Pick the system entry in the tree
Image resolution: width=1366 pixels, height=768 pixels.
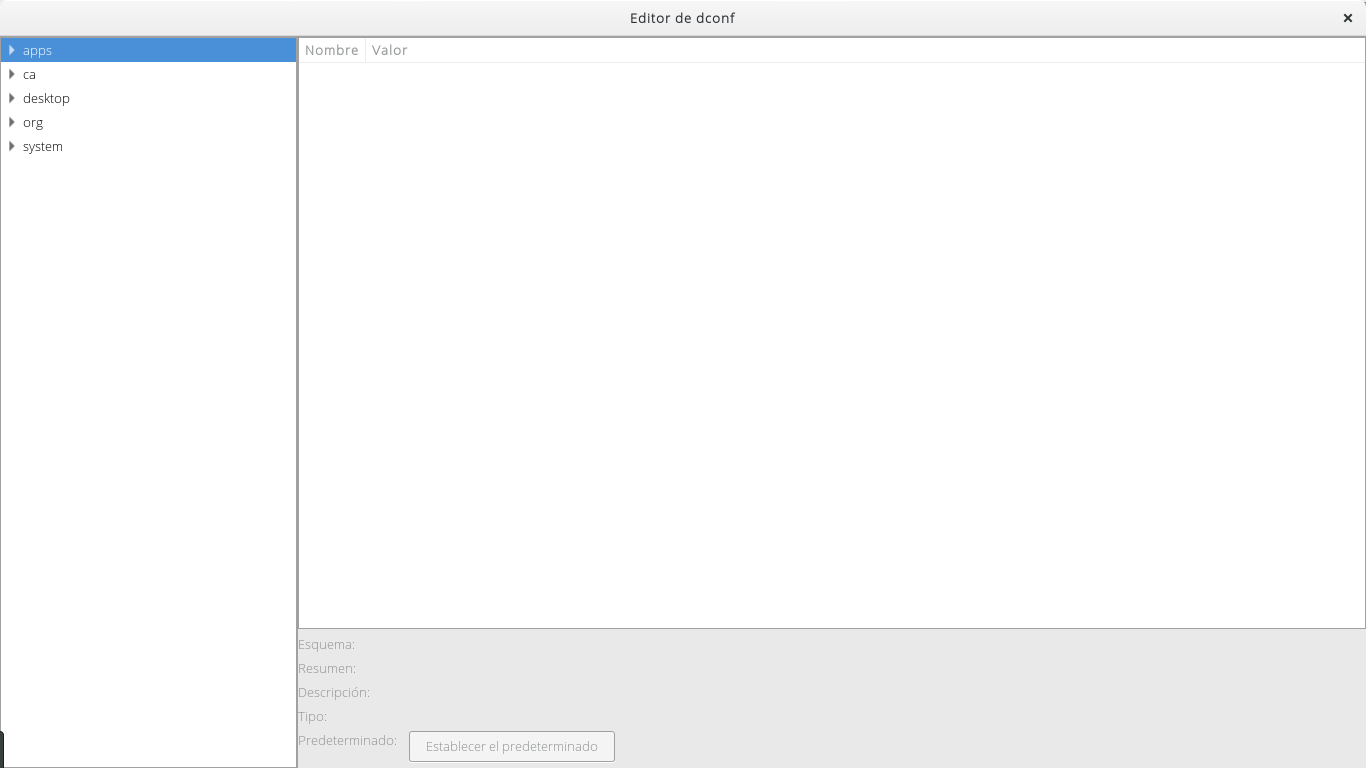(x=43, y=146)
